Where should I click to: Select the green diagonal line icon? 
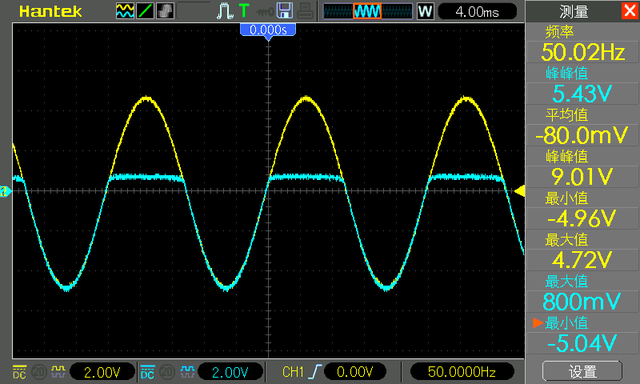pyautogui.click(x=145, y=11)
